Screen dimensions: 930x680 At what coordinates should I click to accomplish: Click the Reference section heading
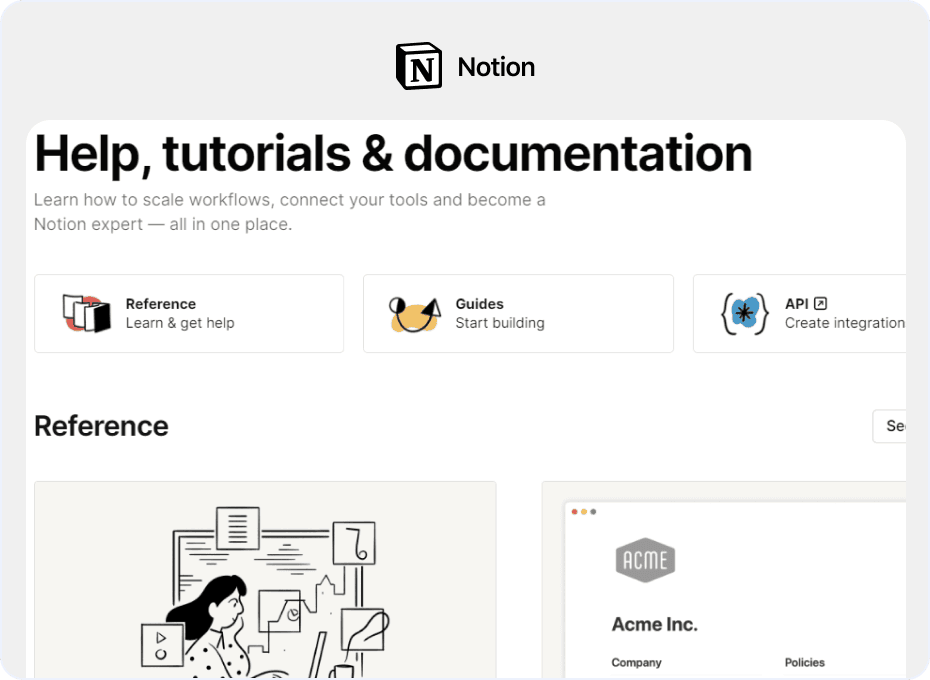[101, 426]
